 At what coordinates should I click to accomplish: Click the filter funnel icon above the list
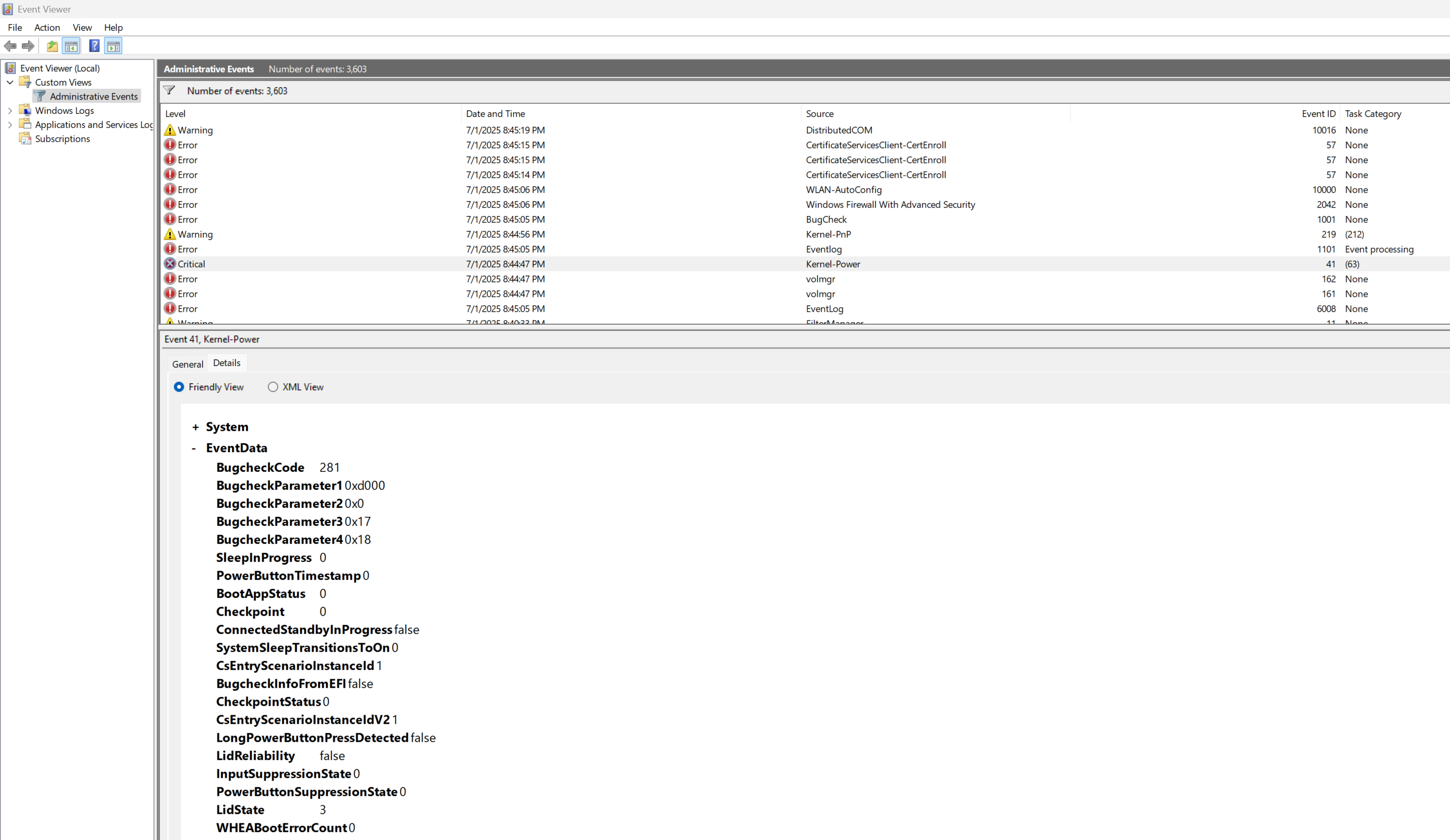pos(169,90)
